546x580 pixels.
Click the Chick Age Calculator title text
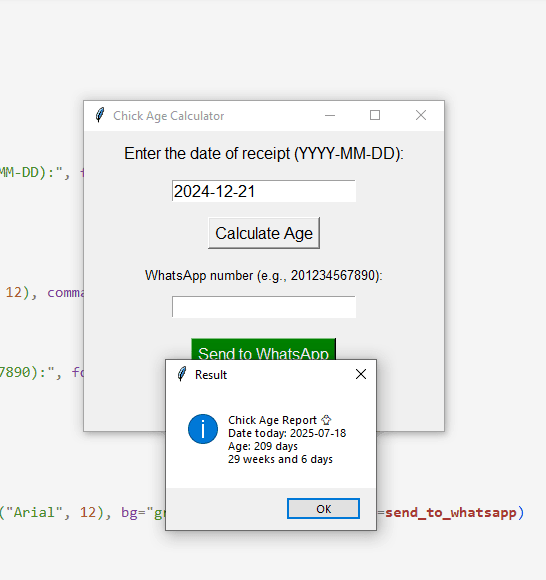(169, 116)
